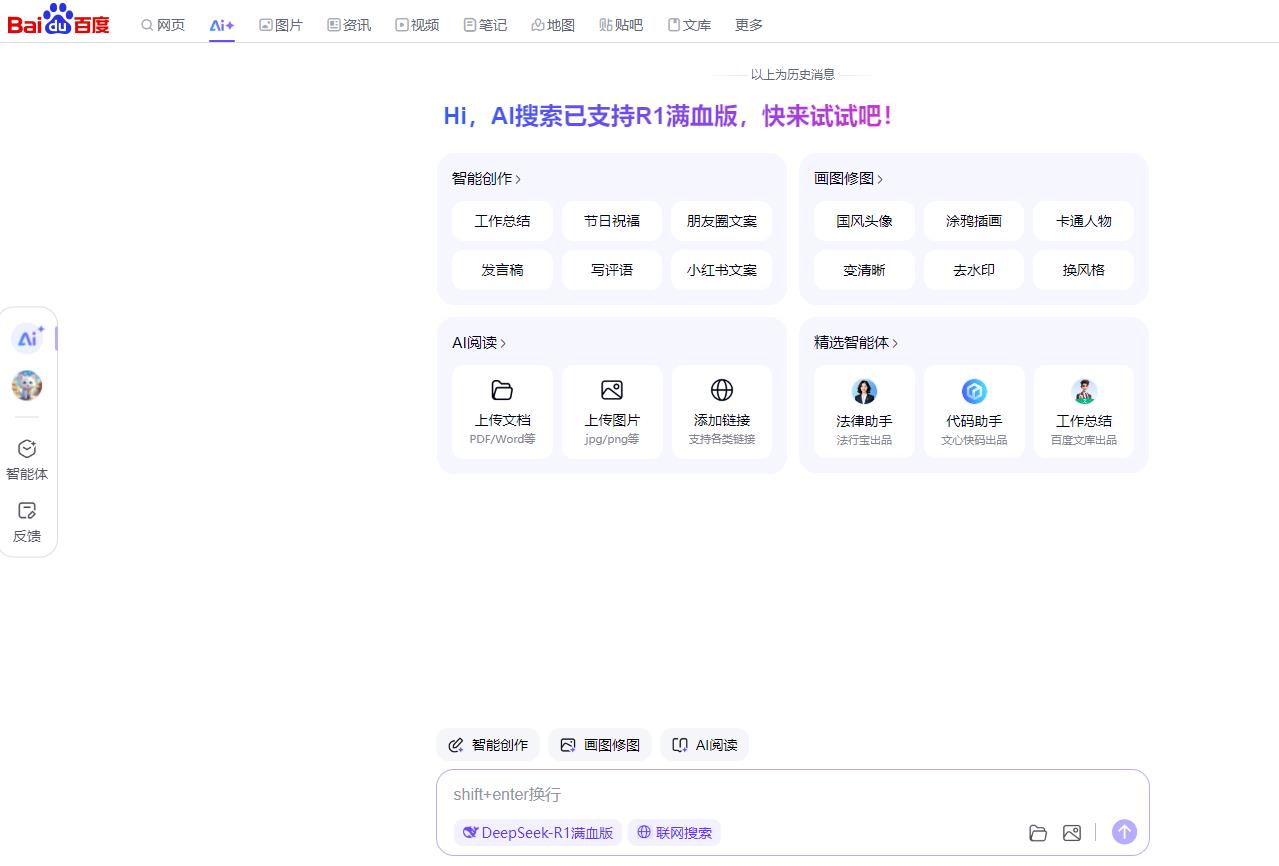The image size is (1279, 866).
Task: Select the Ai+ tab
Action: [222, 25]
